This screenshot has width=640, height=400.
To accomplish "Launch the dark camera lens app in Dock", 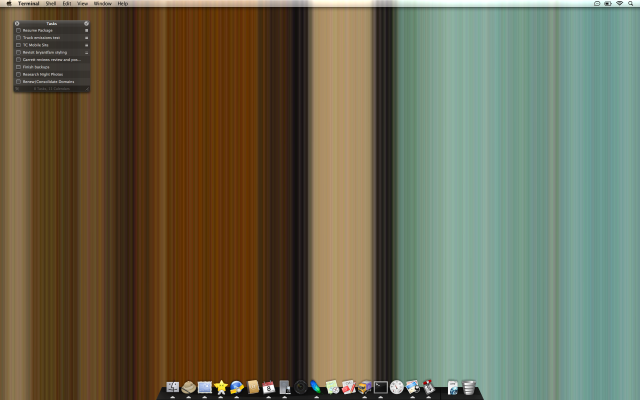I will 300,387.
